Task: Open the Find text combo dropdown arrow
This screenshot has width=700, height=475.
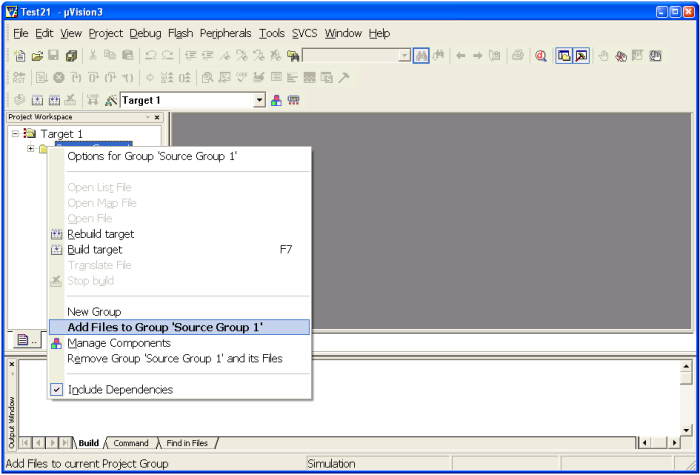Action: click(404, 56)
